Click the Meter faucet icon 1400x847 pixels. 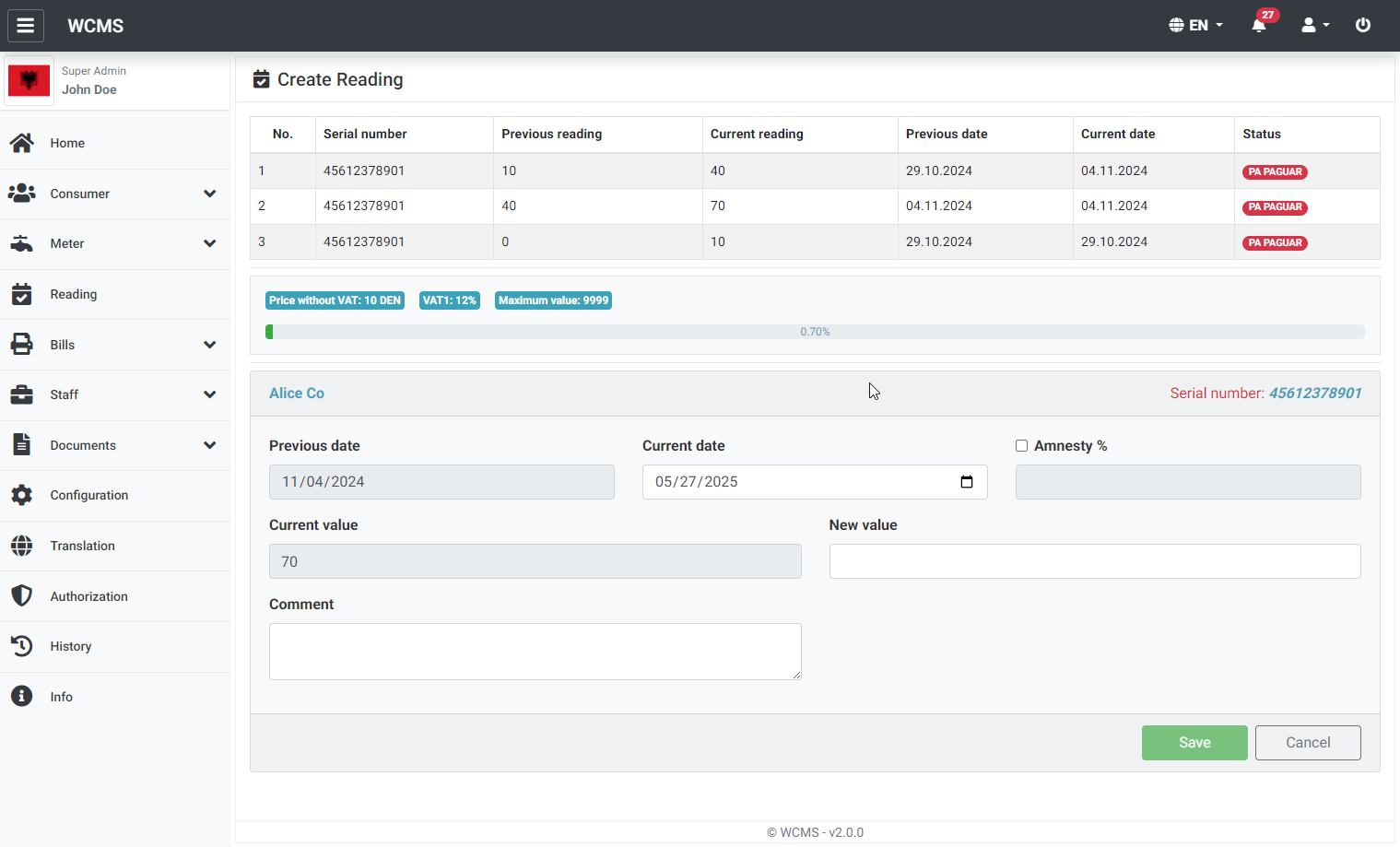pyautogui.click(x=22, y=243)
